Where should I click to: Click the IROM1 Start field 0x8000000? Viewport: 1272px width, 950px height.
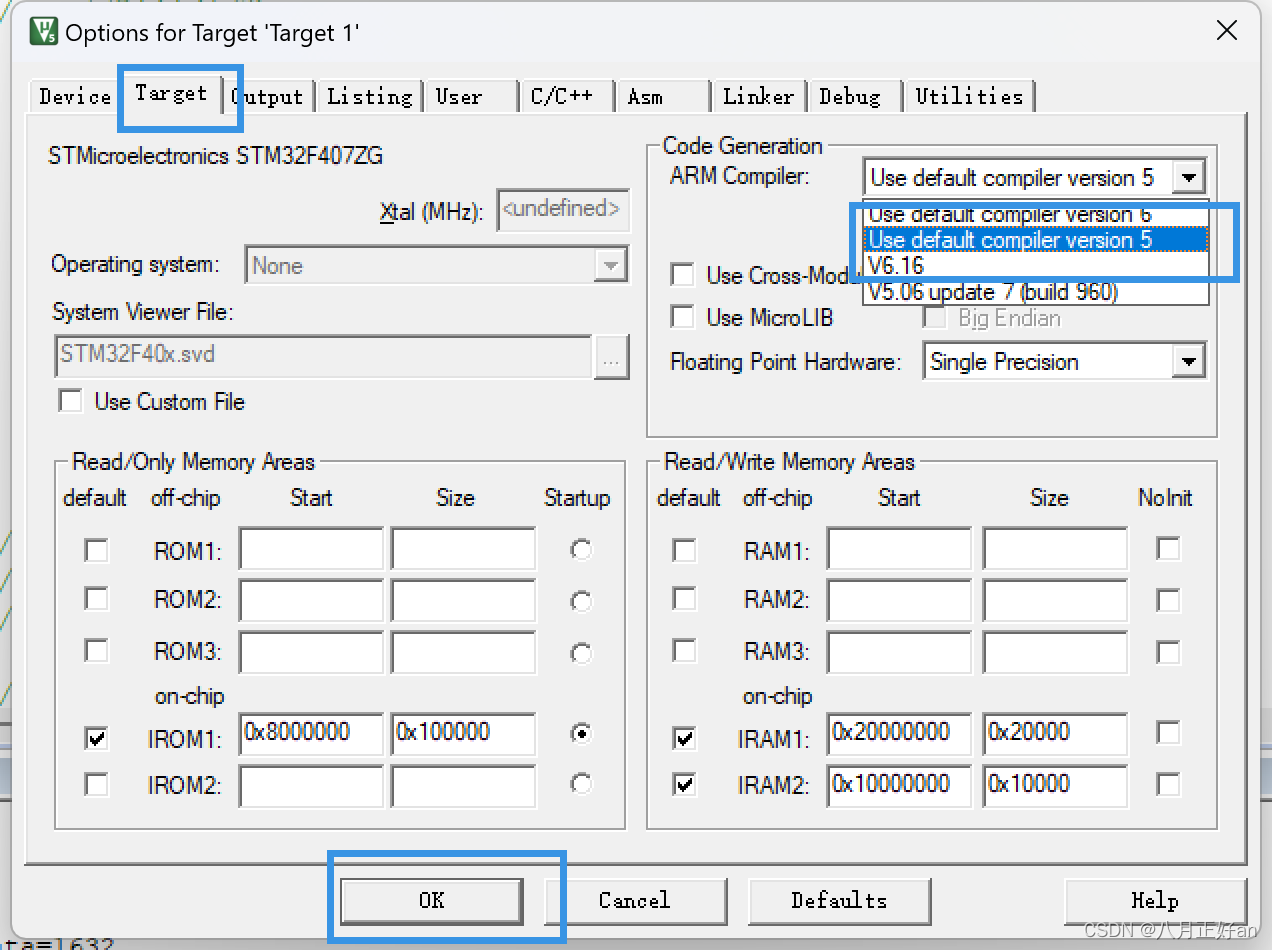click(x=311, y=733)
